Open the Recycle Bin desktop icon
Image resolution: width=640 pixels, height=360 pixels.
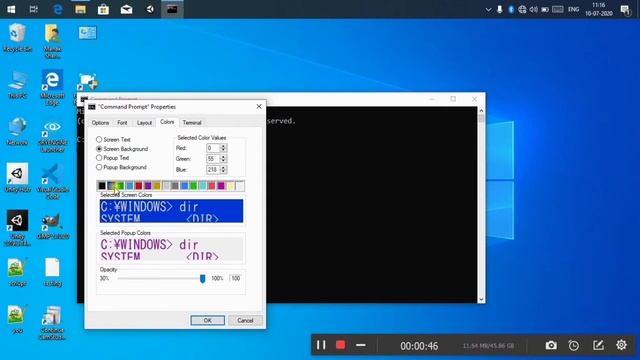coord(17,38)
